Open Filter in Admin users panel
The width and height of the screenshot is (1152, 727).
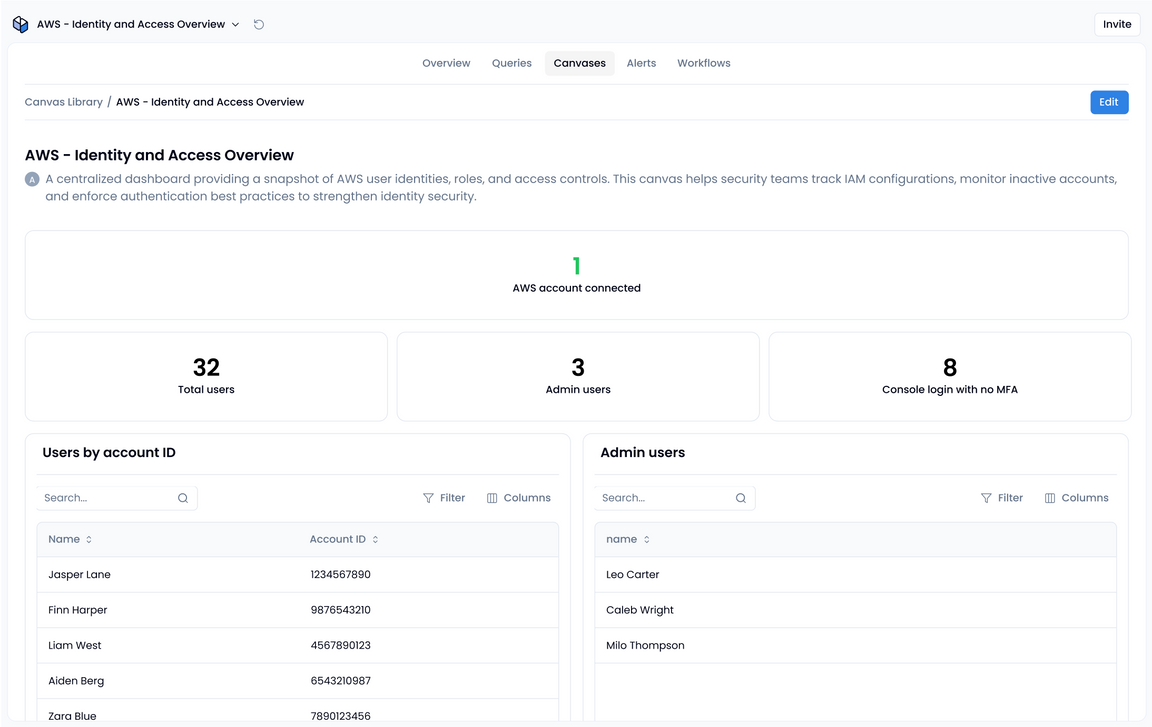coord(1002,498)
